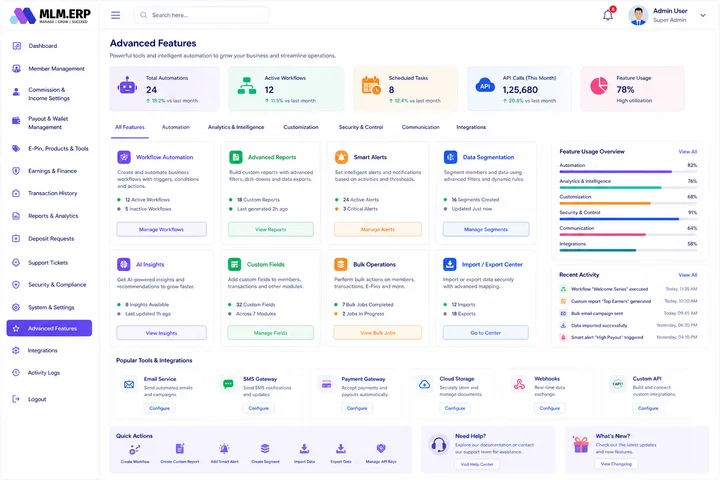Click the AI Insights card icon
The width and height of the screenshot is (720, 480).
coord(124,264)
